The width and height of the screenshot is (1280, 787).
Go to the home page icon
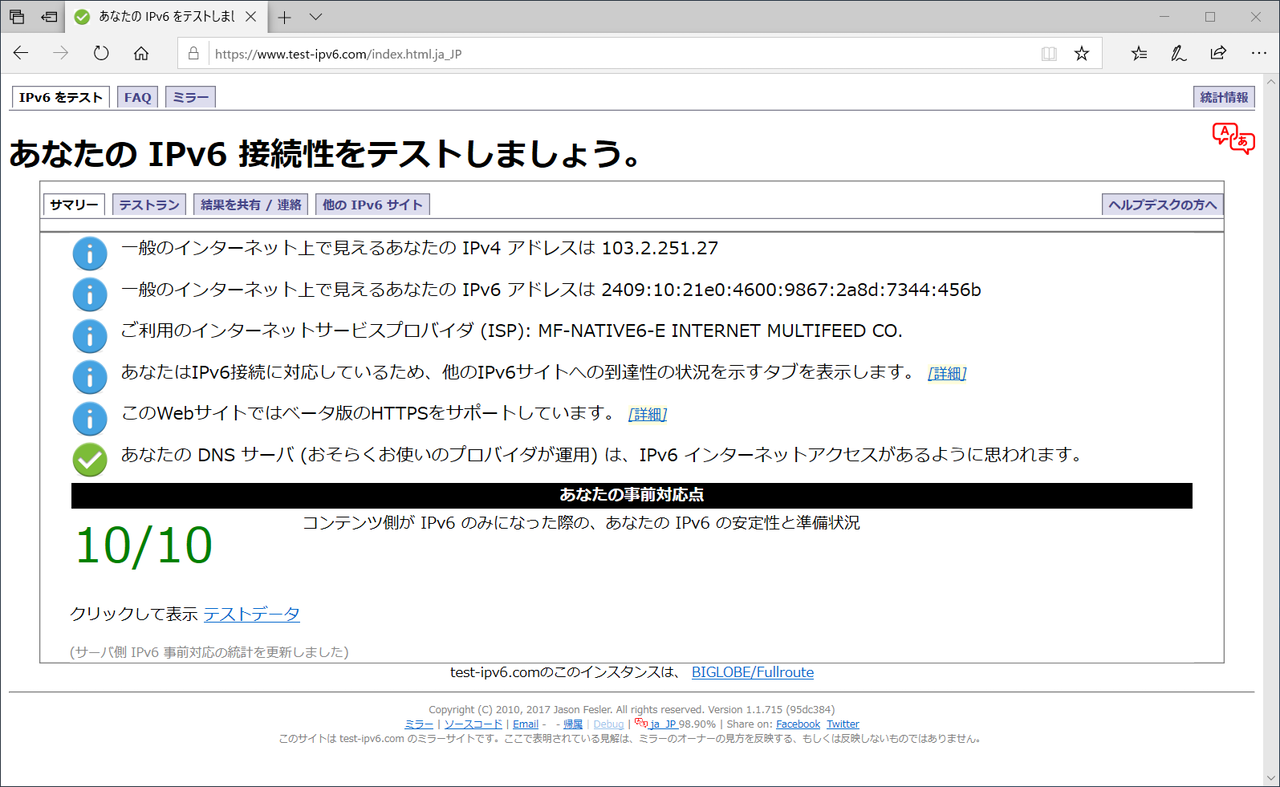point(141,53)
